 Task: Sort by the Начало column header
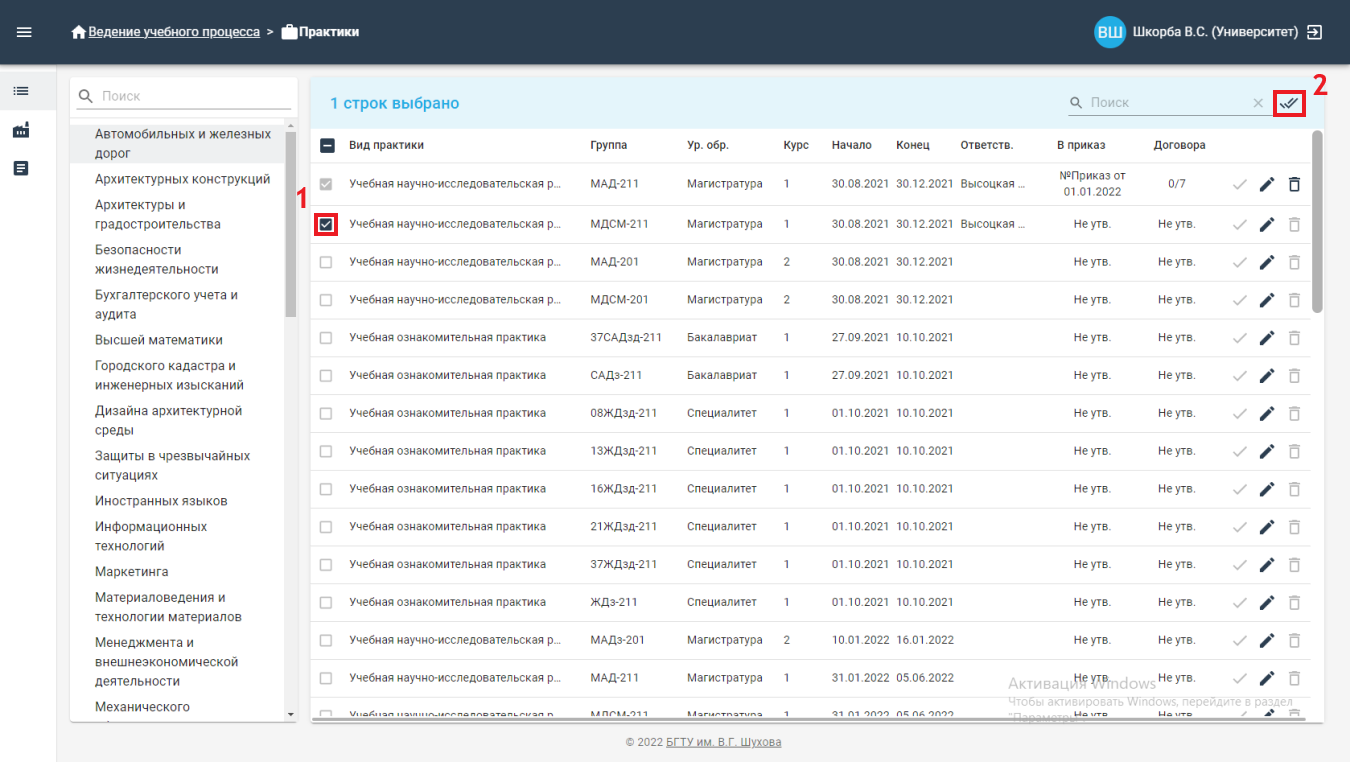852,145
